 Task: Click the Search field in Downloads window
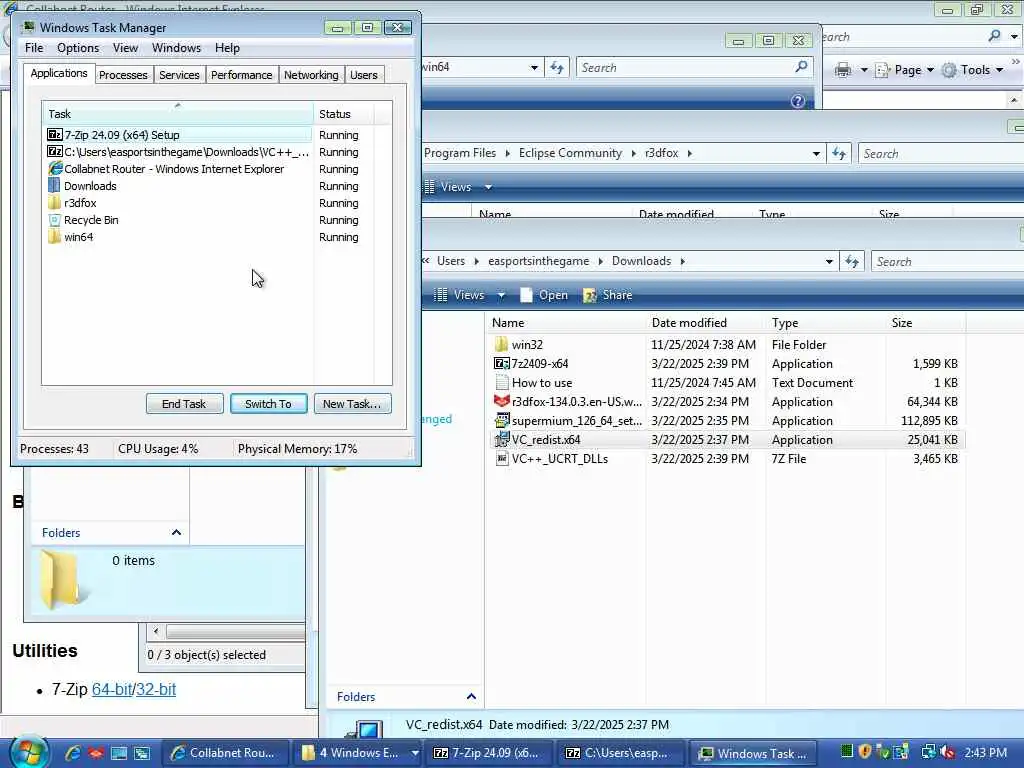(x=948, y=261)
